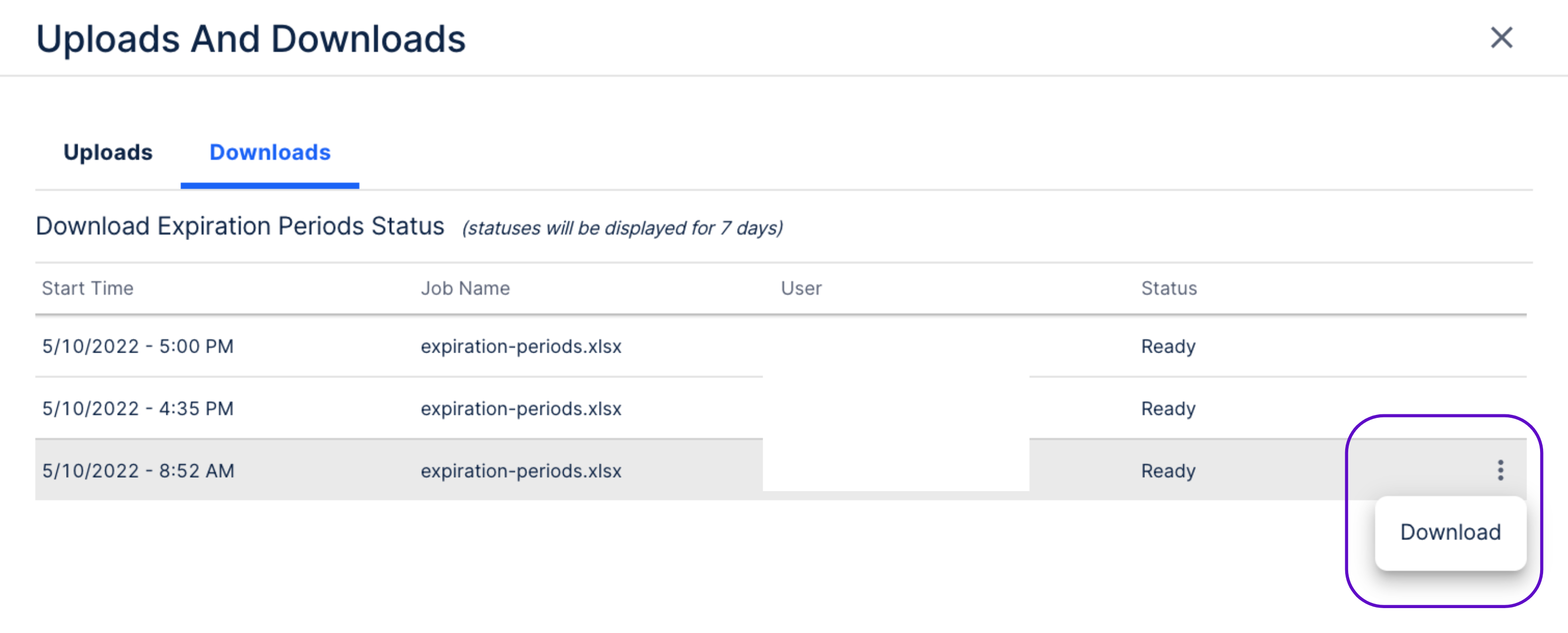Click the Uploads And Downloads dialog title
The height and width of the screenshot is (633, 1568).
coord(251,39)
